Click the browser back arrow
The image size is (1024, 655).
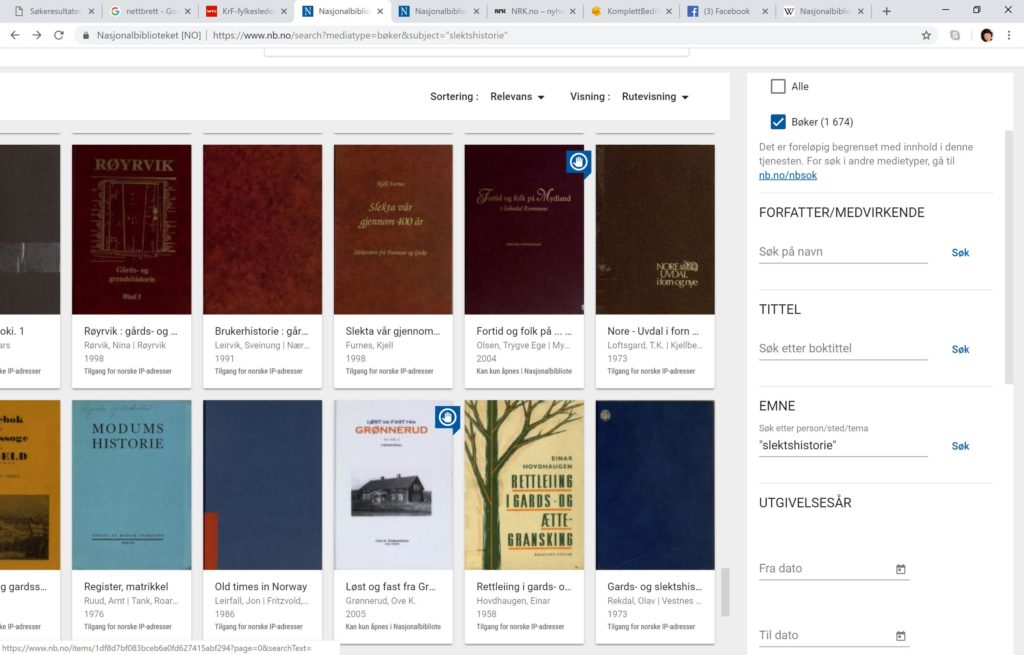pyautogui.click(x=12, y=35)
